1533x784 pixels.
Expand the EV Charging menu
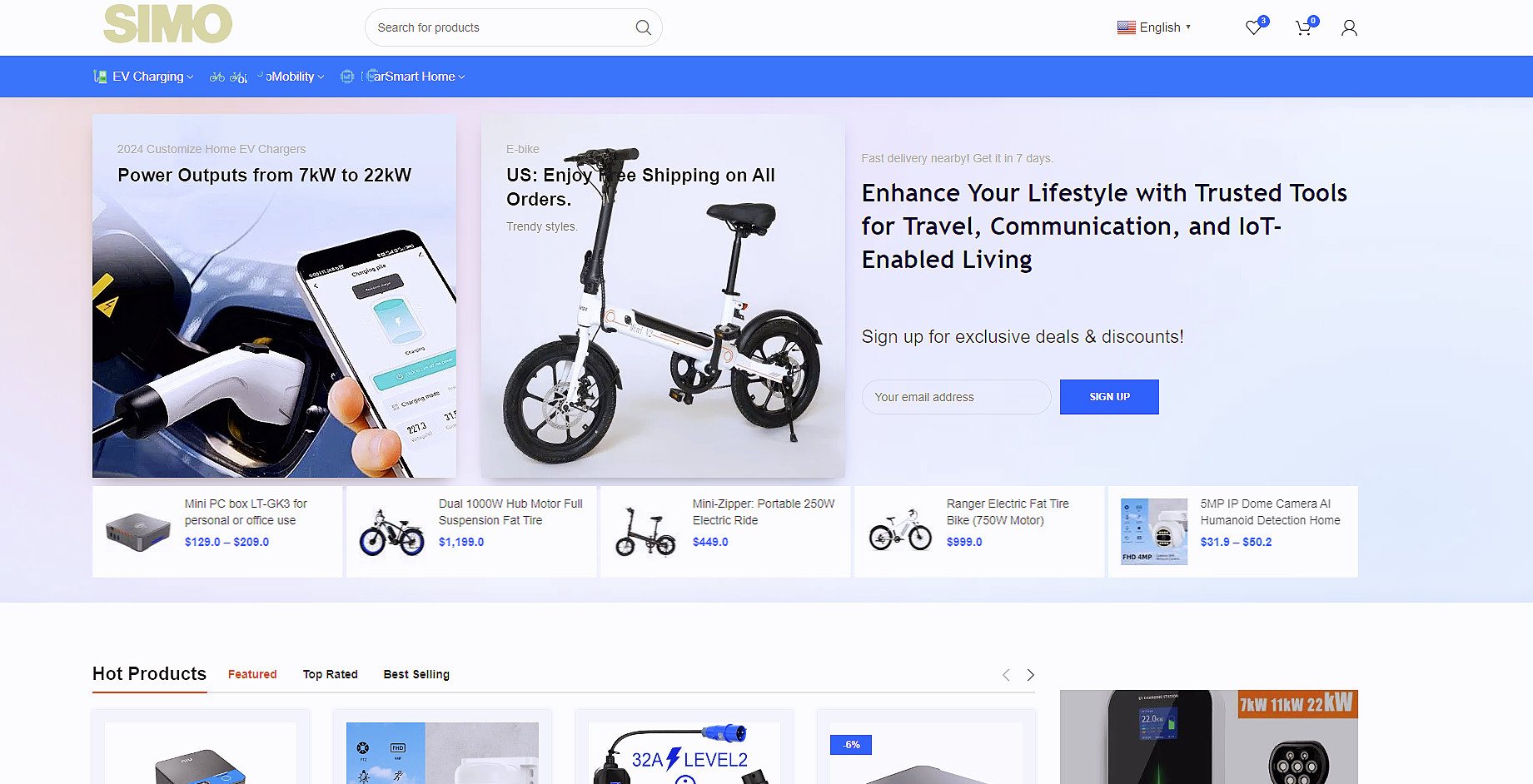153,77
